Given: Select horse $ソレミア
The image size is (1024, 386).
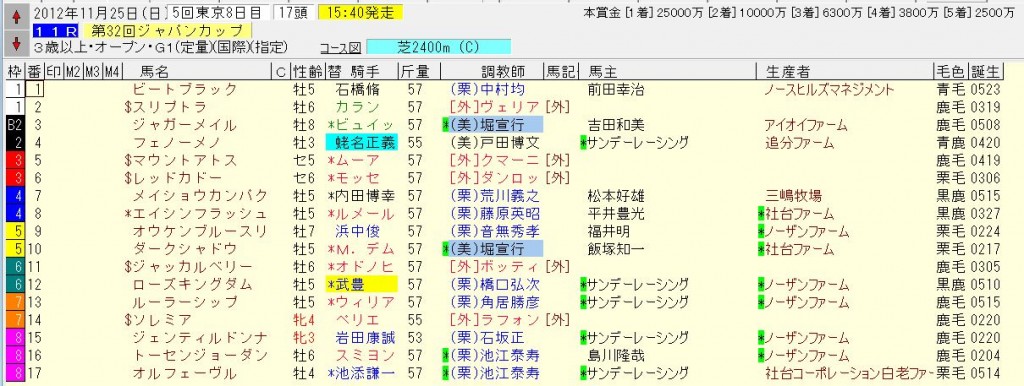Looking at the screenshot, I should click(x=157, y=319).
